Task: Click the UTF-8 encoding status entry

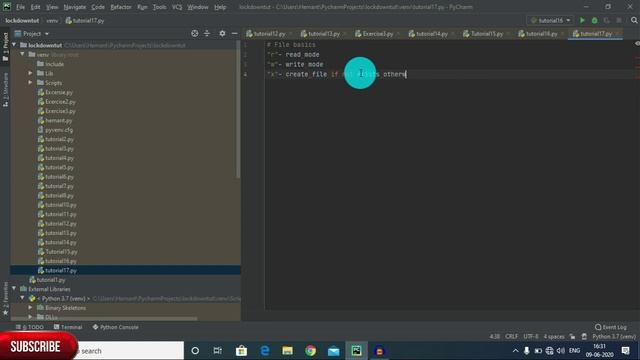Action: pyautogui.click(x=531, y=337)
